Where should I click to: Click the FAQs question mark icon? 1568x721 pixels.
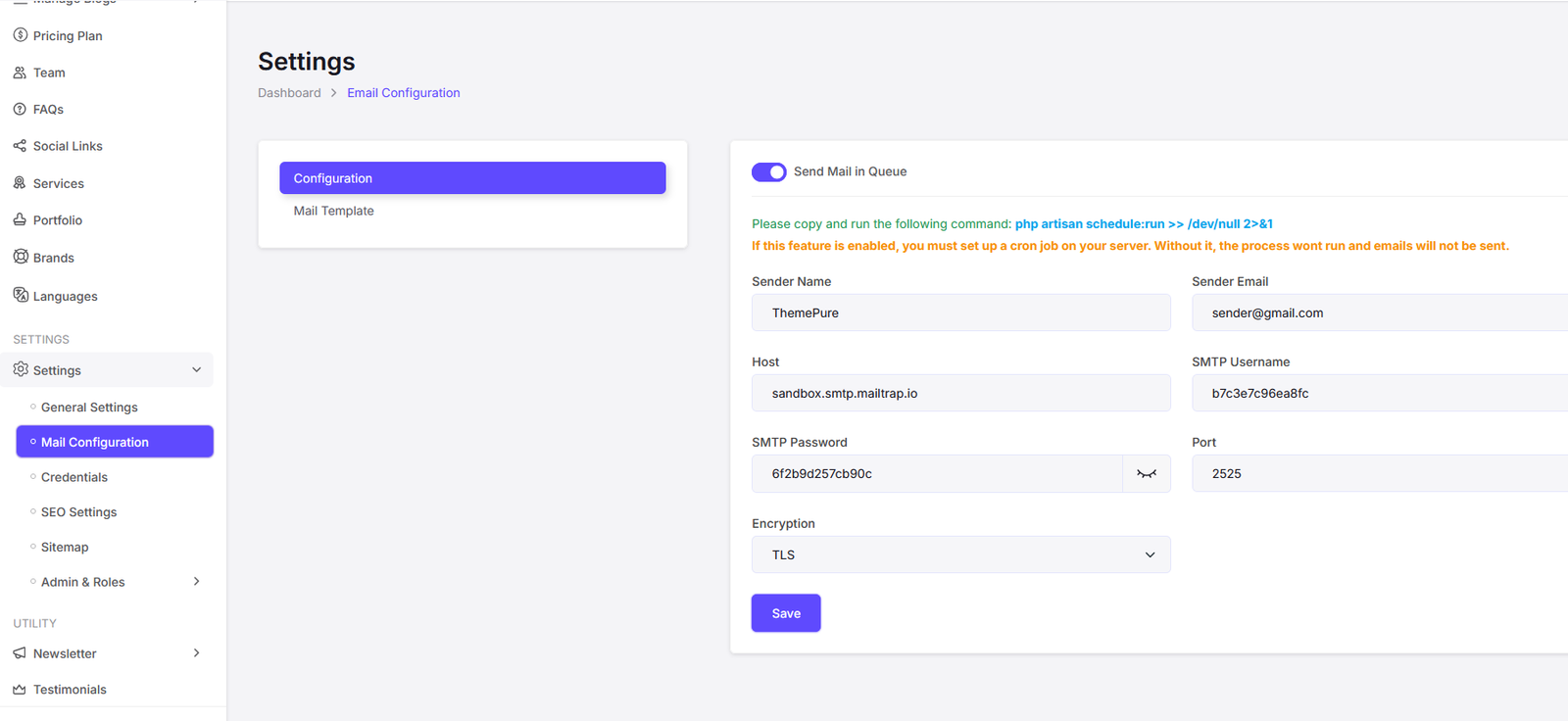pyautogui.click(x=20, y=109)
